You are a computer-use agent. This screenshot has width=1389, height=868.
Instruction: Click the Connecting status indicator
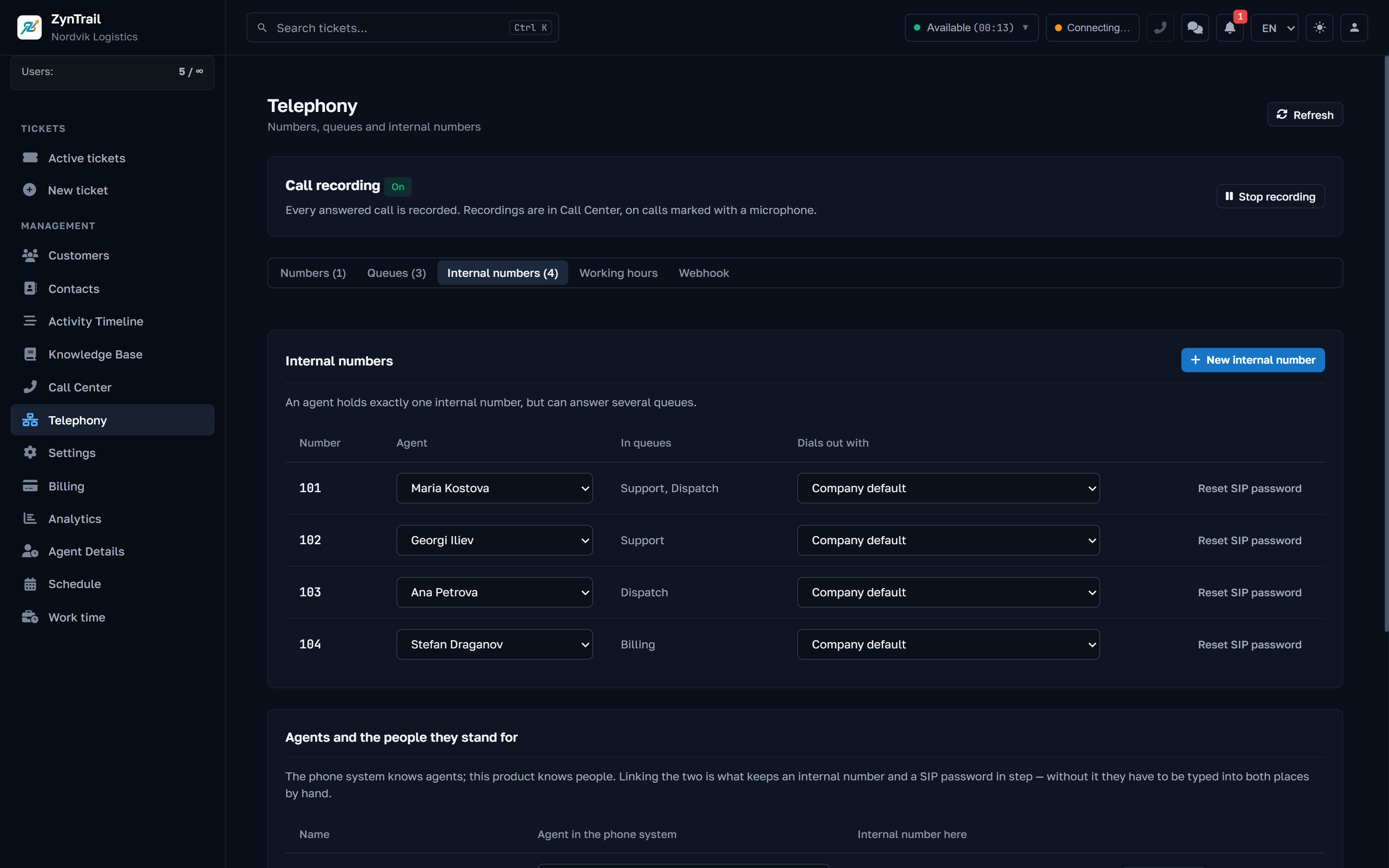click(x=1092, y=27)
